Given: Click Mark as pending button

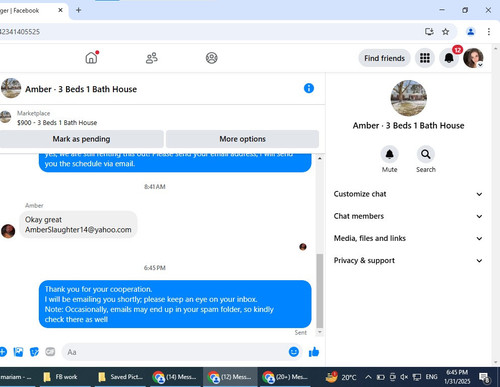Looking at the screenshot, I should pos(81,139).
